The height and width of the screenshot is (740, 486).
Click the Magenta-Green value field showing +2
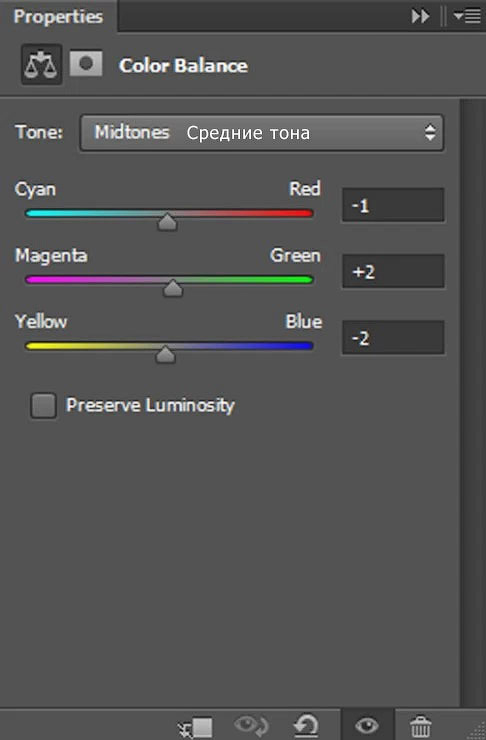coord(393,271)
